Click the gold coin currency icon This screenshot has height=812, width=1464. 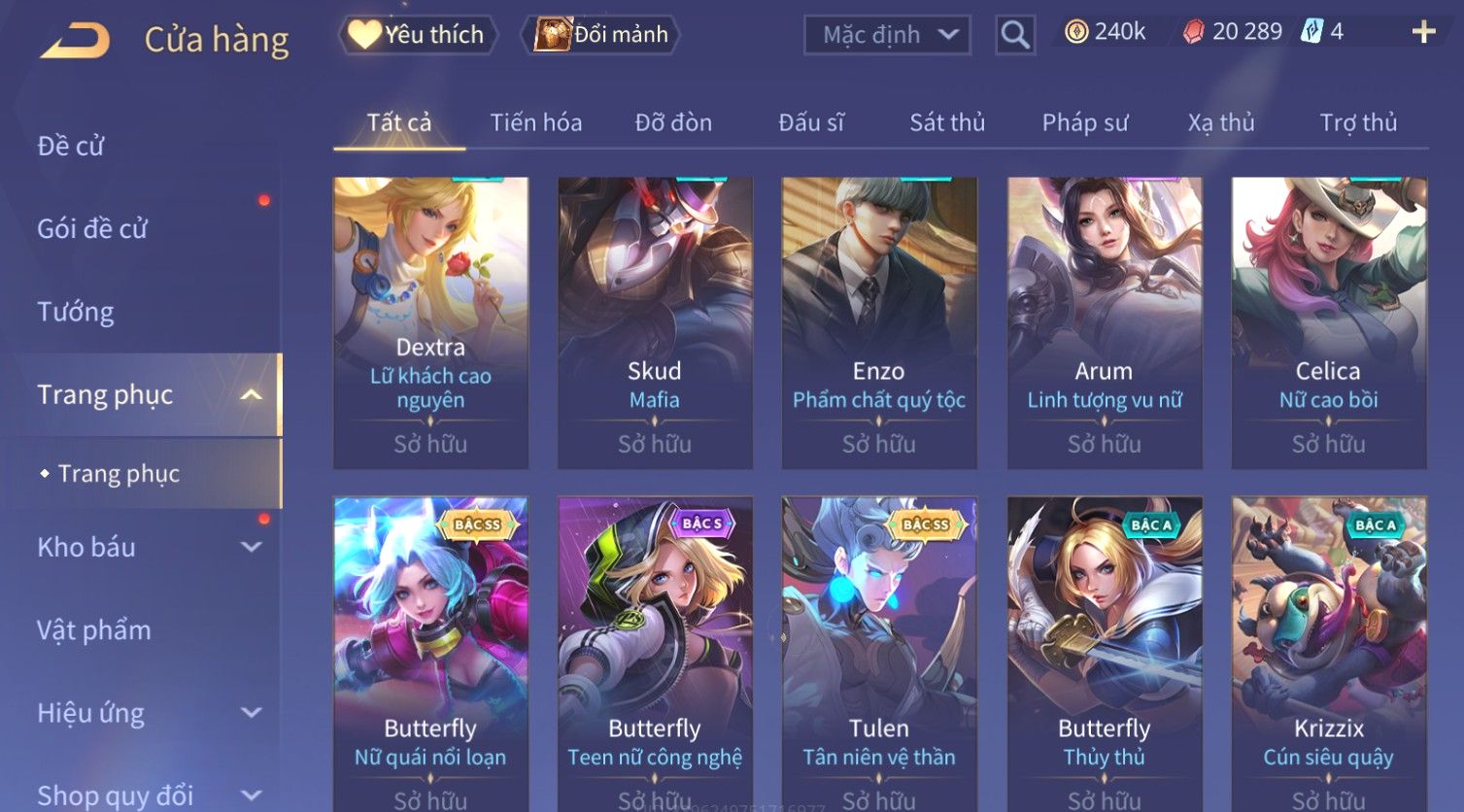click(1076, 32)
